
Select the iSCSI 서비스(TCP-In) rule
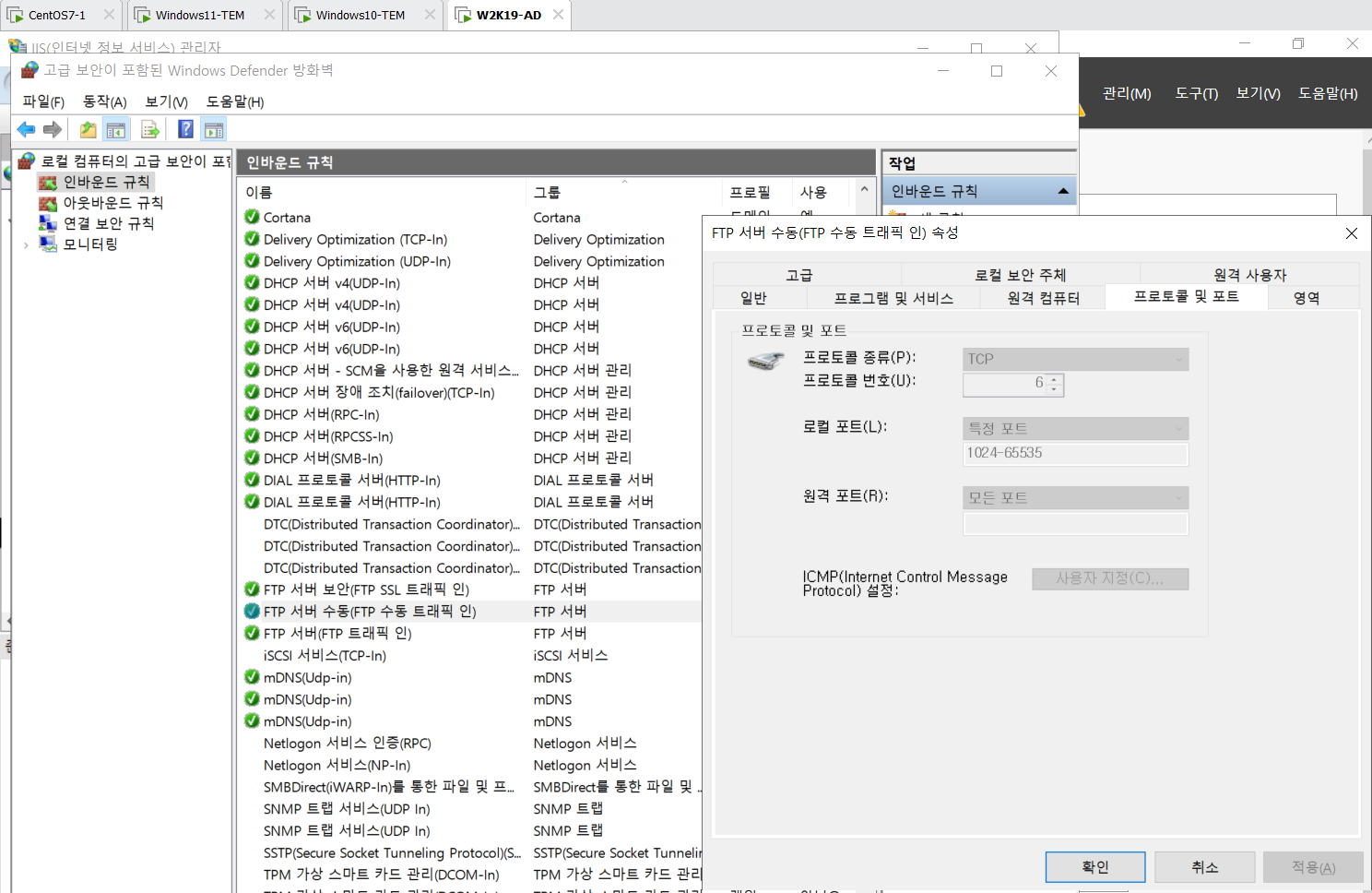(325, 655)
